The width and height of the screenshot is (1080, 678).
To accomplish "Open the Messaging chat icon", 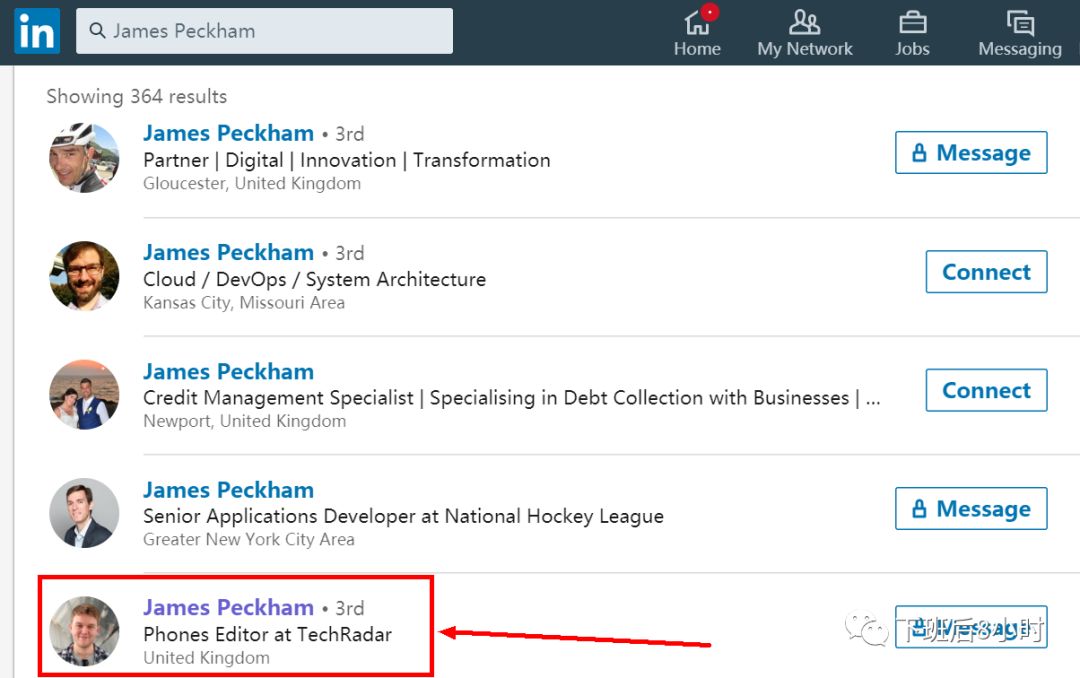I will [1020, 22].
